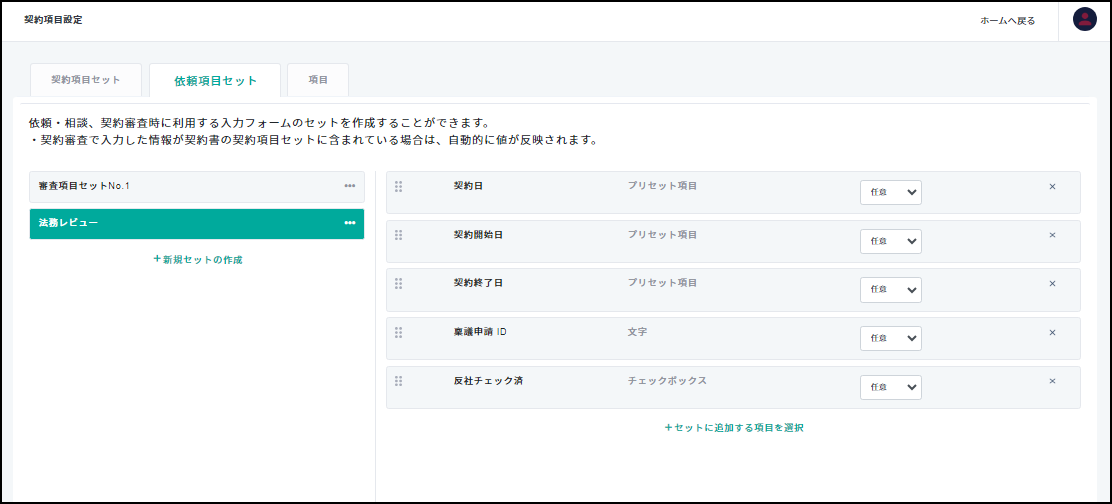This screenshot has height=504, width=1112.
Task: Grab the drag handle of 契約開始日 row
Action: coord(399,235)
